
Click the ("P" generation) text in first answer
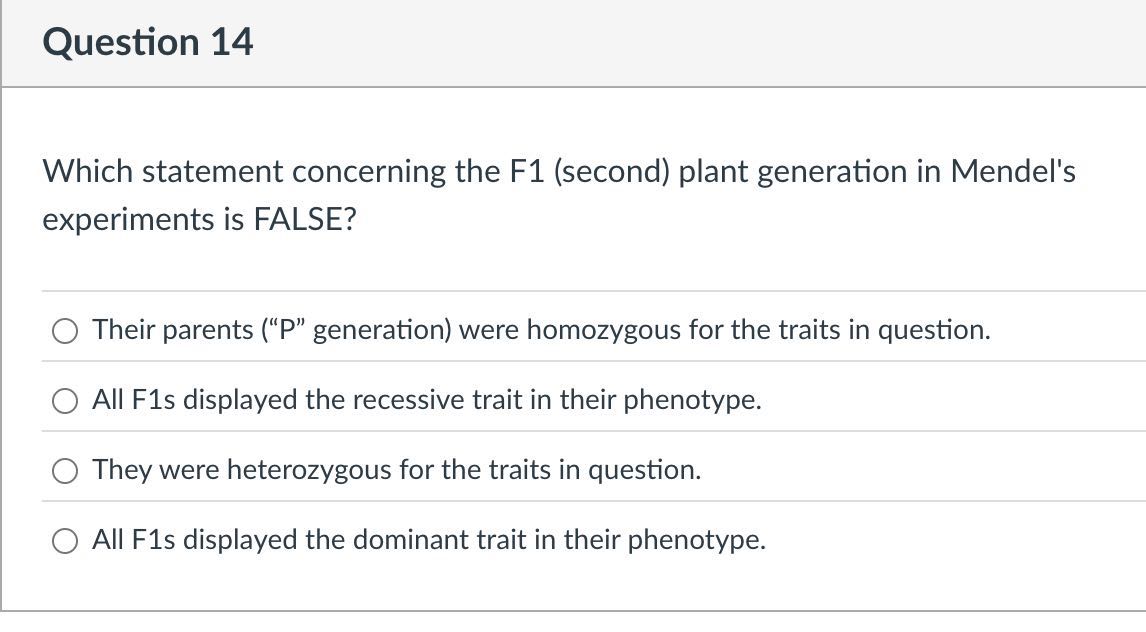tap(357, 330)
